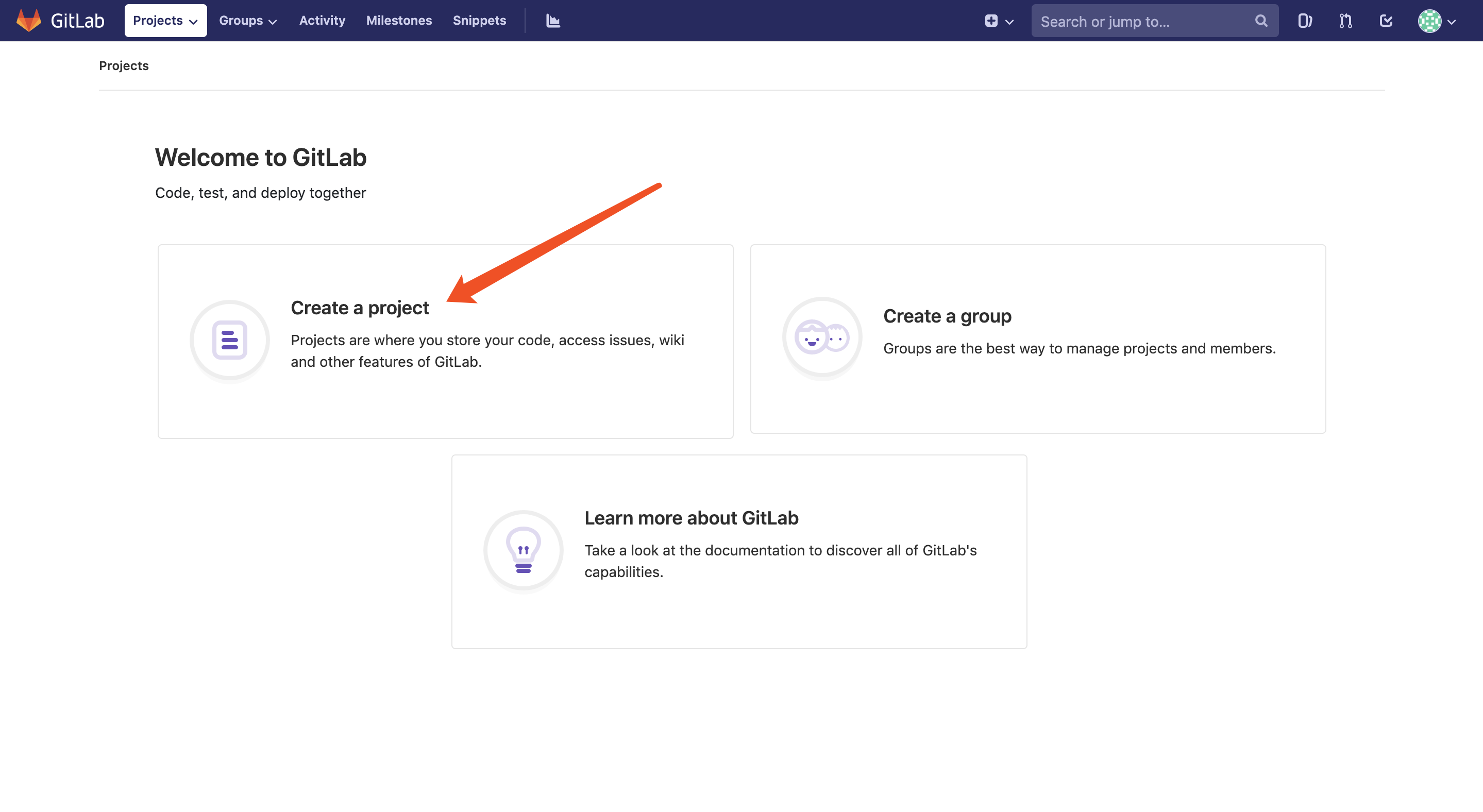Click the GitLab fox logo

click(x=28, y=21)
